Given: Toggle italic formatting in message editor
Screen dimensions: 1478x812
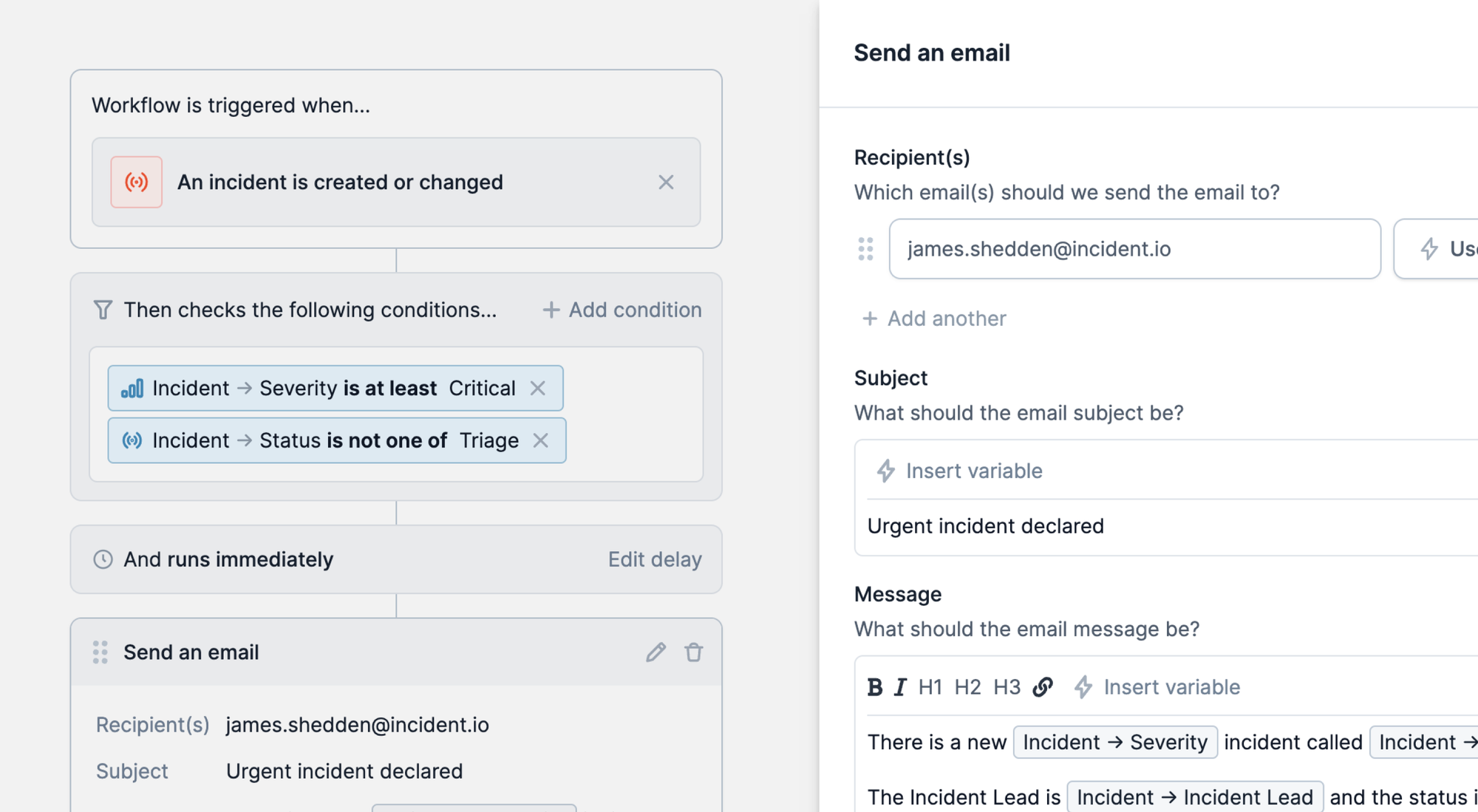Looking at the screenshot, I should (x=900, y=687).
